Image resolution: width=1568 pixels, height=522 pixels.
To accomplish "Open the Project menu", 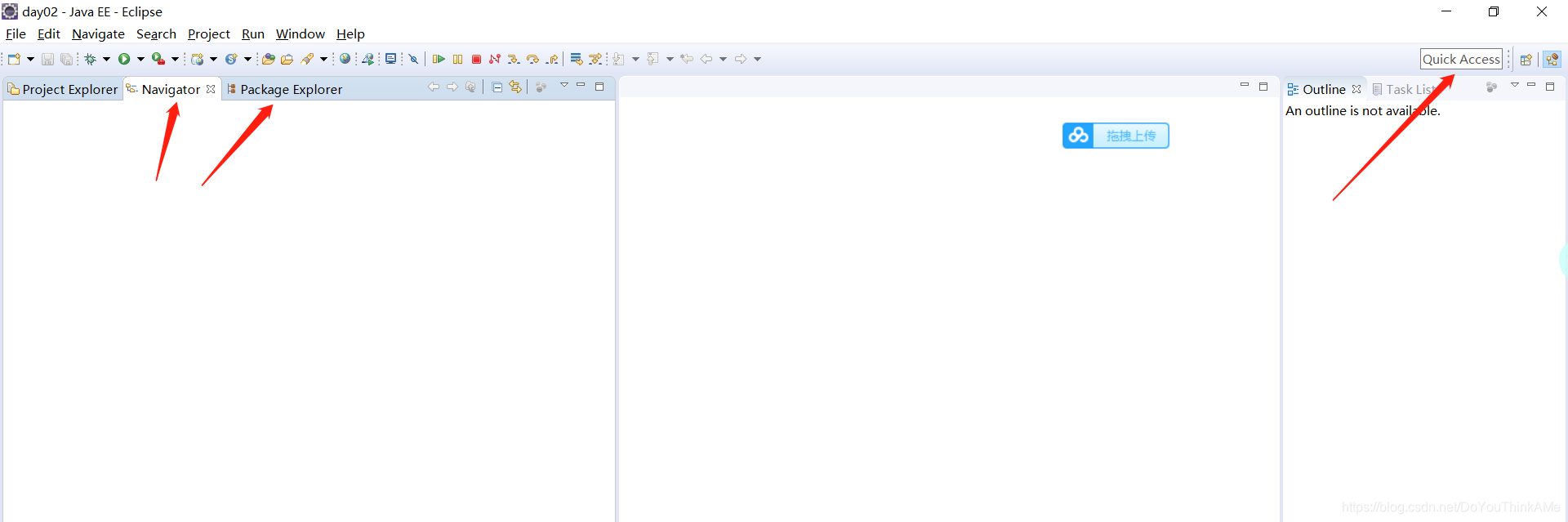I will (x=209, y=34).
